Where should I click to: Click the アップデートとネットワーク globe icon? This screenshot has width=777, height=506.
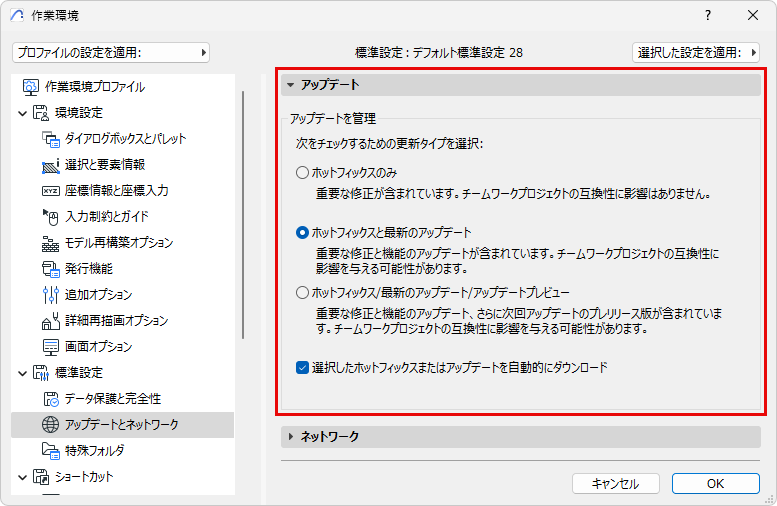click(51, 425)
